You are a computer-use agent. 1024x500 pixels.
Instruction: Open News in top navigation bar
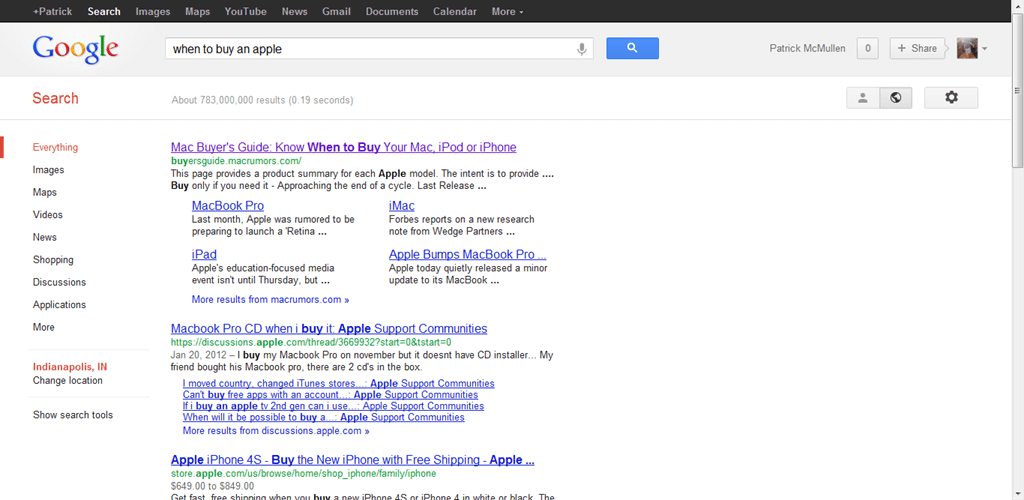[295, 12]
